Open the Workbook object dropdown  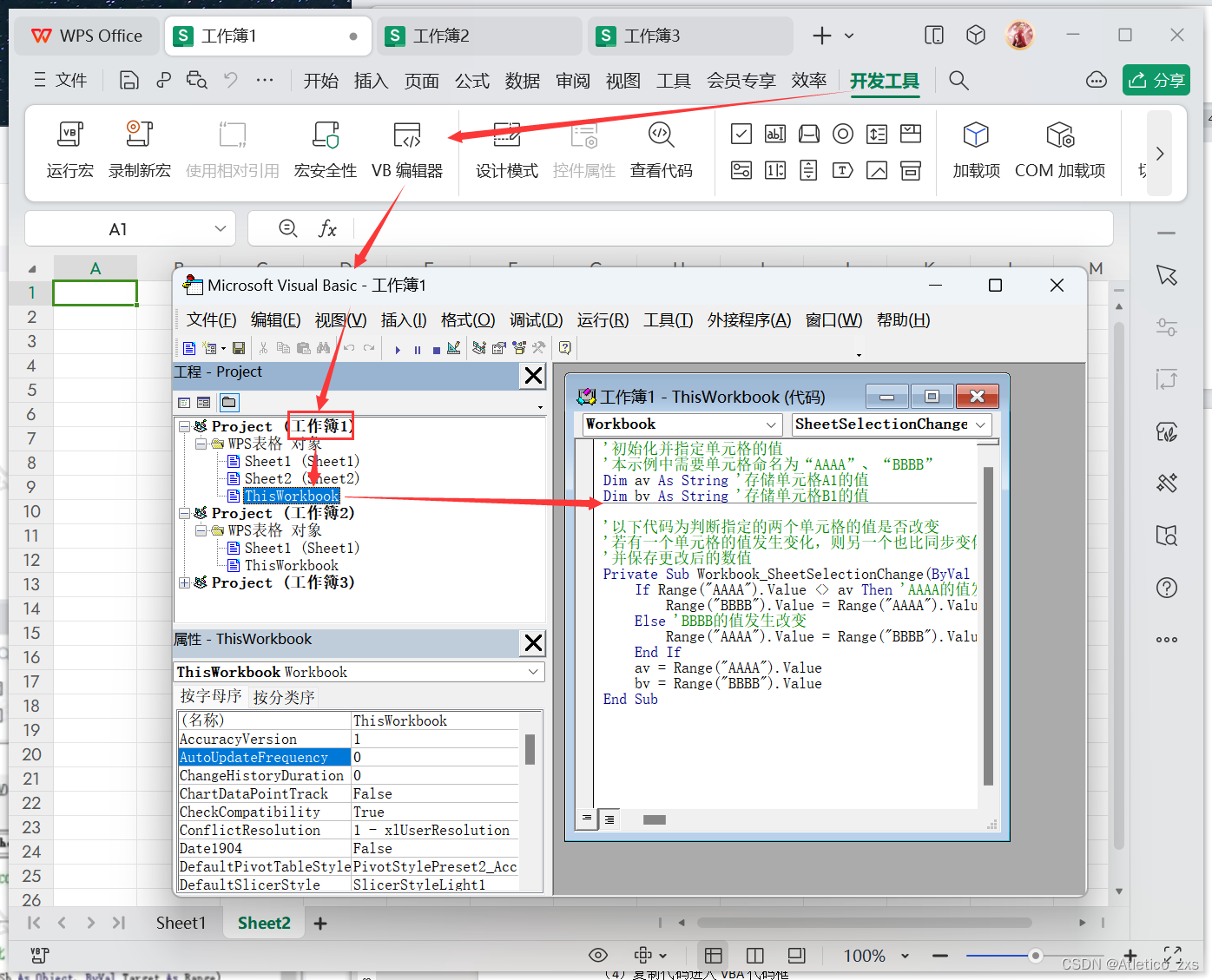click(771, 424)
